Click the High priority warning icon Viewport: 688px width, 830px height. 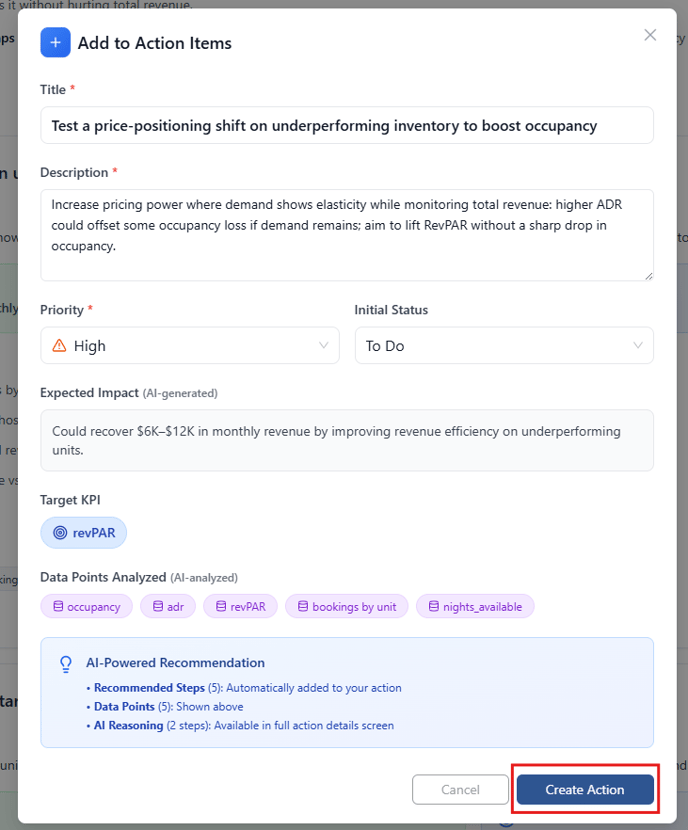tap(59, 346)
